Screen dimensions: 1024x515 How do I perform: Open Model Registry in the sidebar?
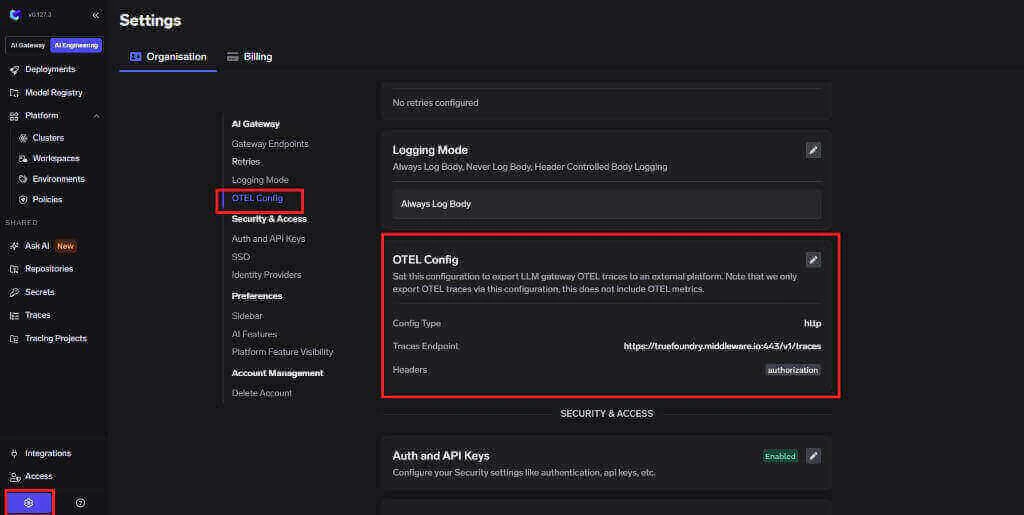(55, 93)
